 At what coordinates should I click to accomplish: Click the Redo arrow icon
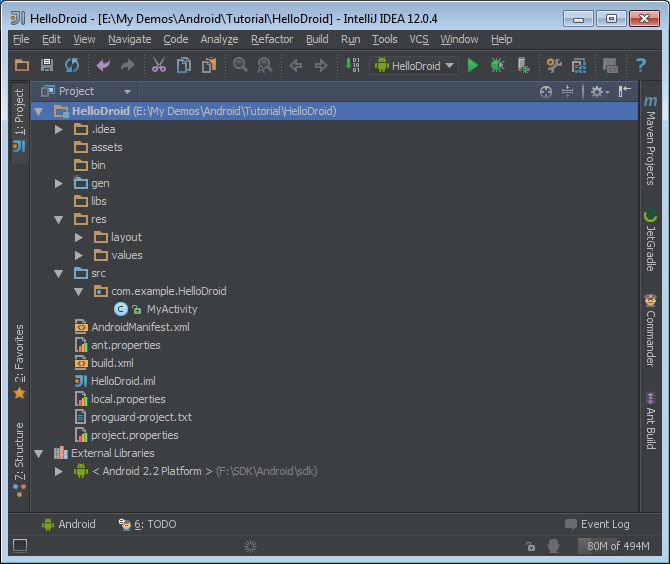pos(127,65)
